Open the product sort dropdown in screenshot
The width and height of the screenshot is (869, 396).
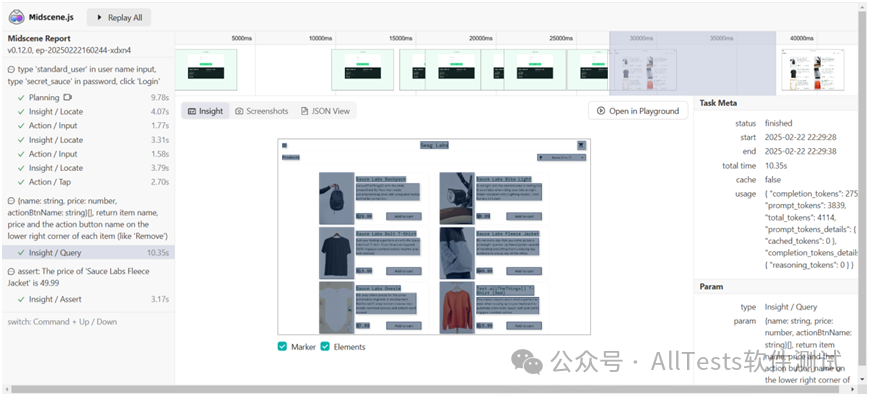561,158
